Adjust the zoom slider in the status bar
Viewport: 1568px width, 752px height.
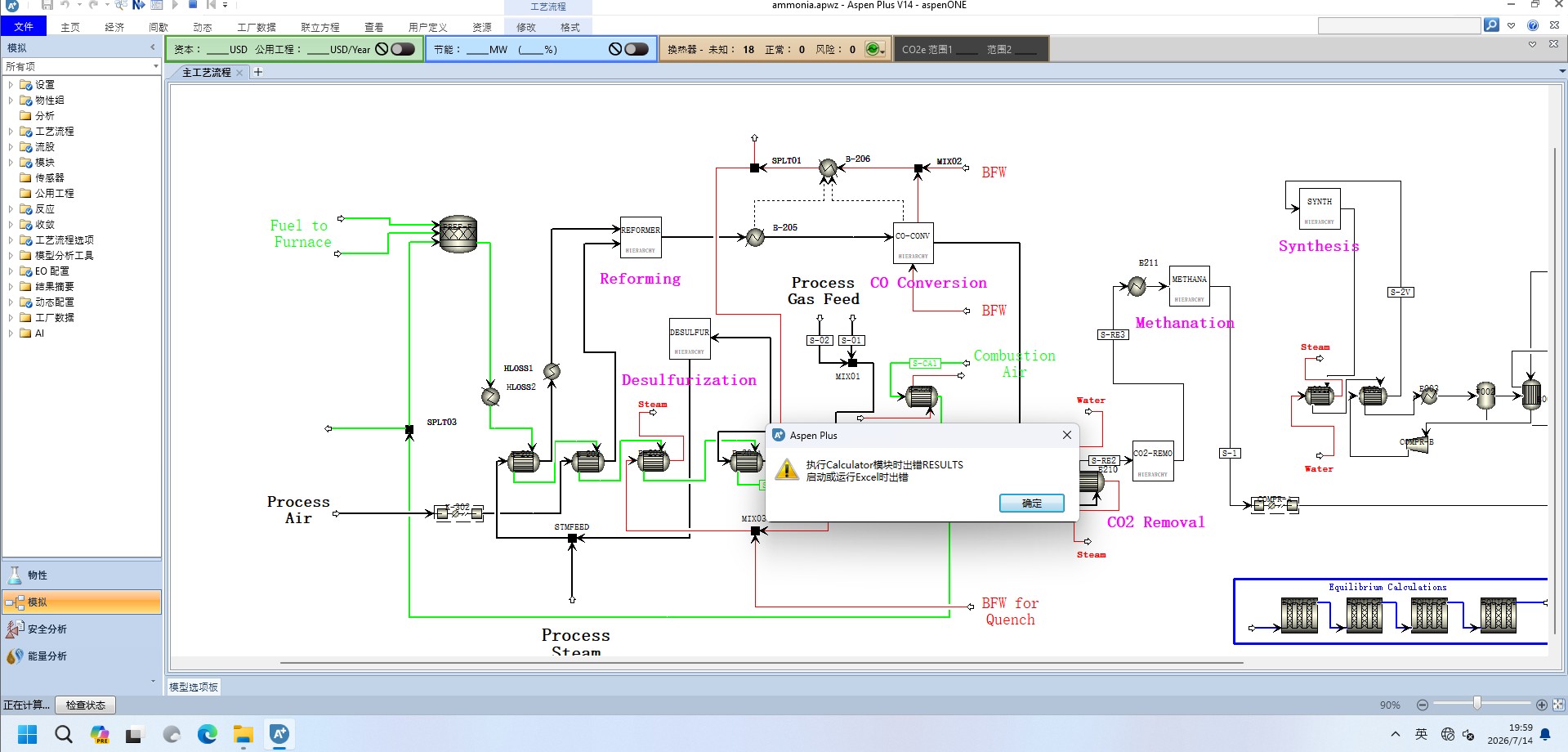pos(1477,703)
